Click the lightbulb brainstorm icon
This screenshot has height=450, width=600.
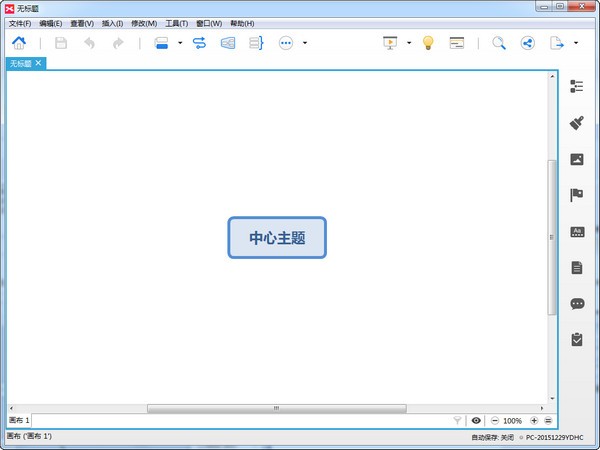point(428,43)
